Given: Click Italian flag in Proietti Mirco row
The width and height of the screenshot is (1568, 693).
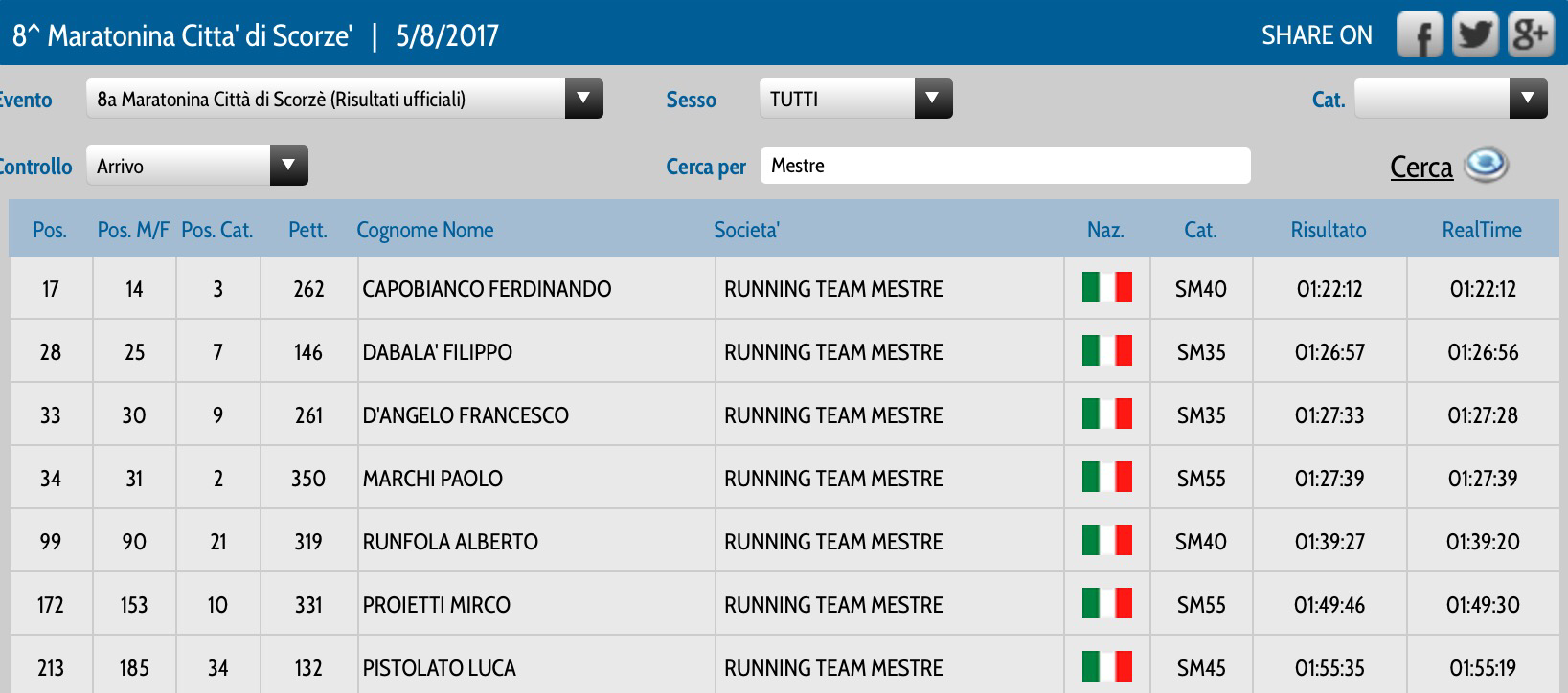Looking at the screenshot, I should point(1106,604).
